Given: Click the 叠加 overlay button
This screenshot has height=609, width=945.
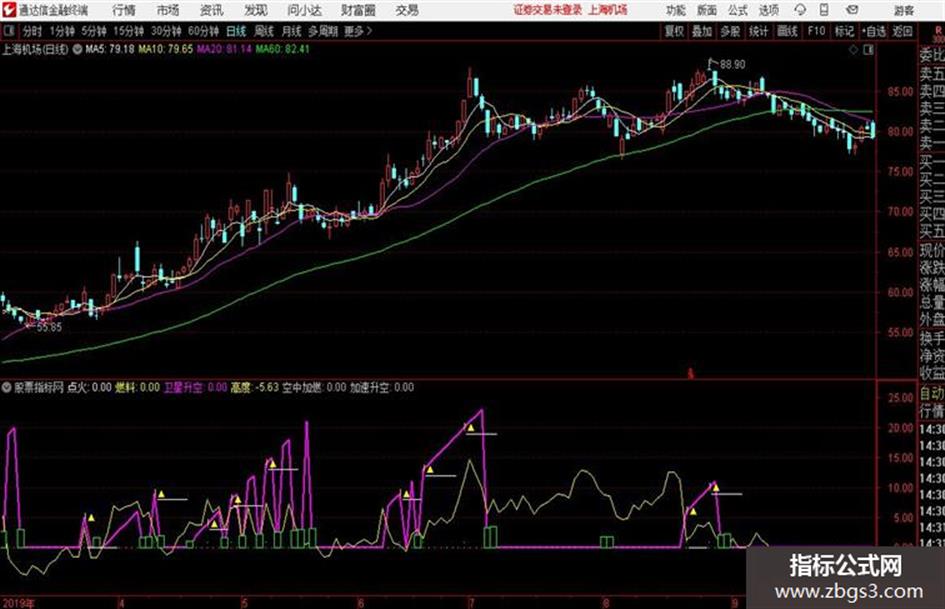Looking at the screenshot, I should (702, 31).
